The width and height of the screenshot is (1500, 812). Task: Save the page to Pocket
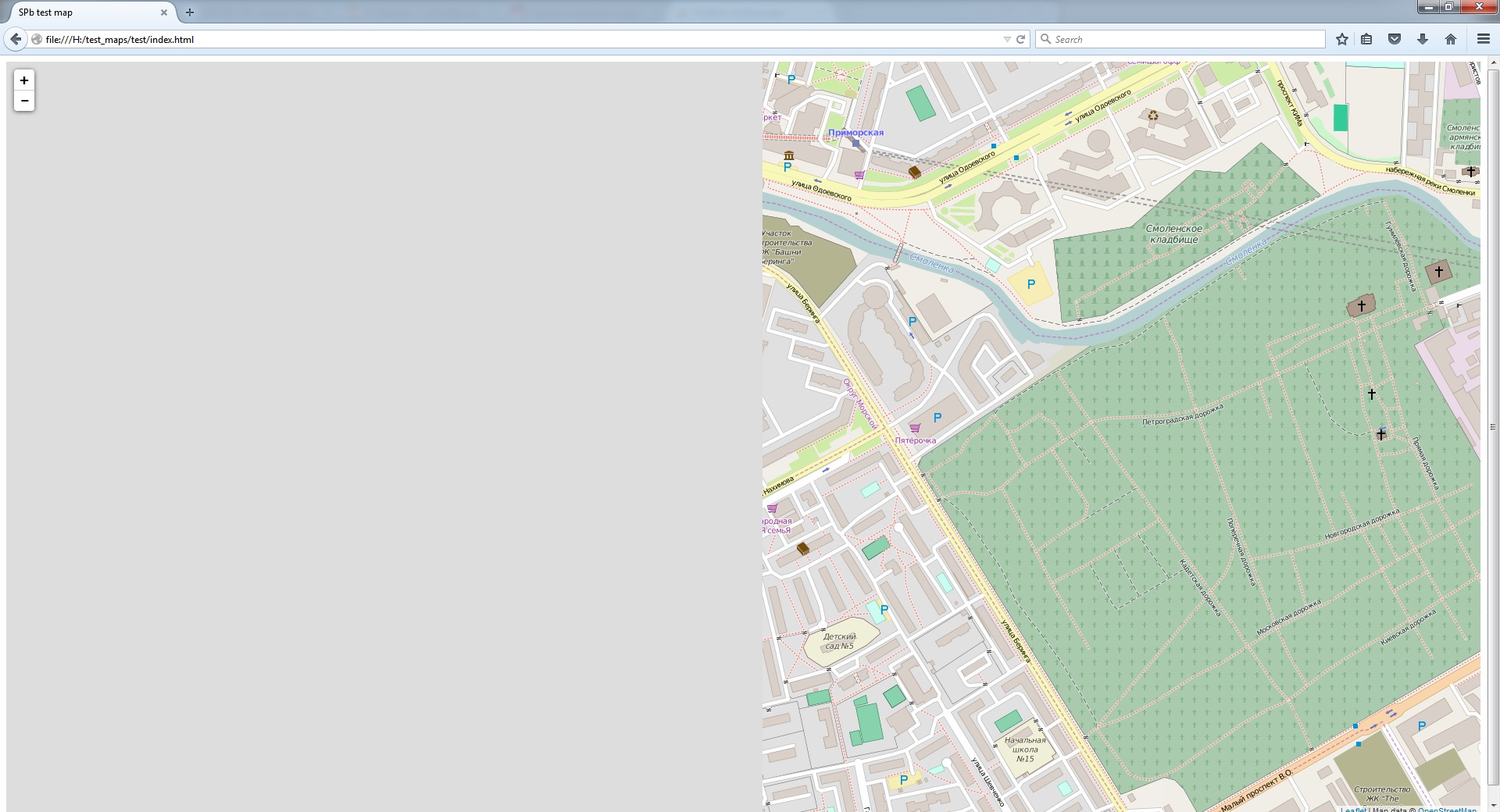tap(1395, 39)
